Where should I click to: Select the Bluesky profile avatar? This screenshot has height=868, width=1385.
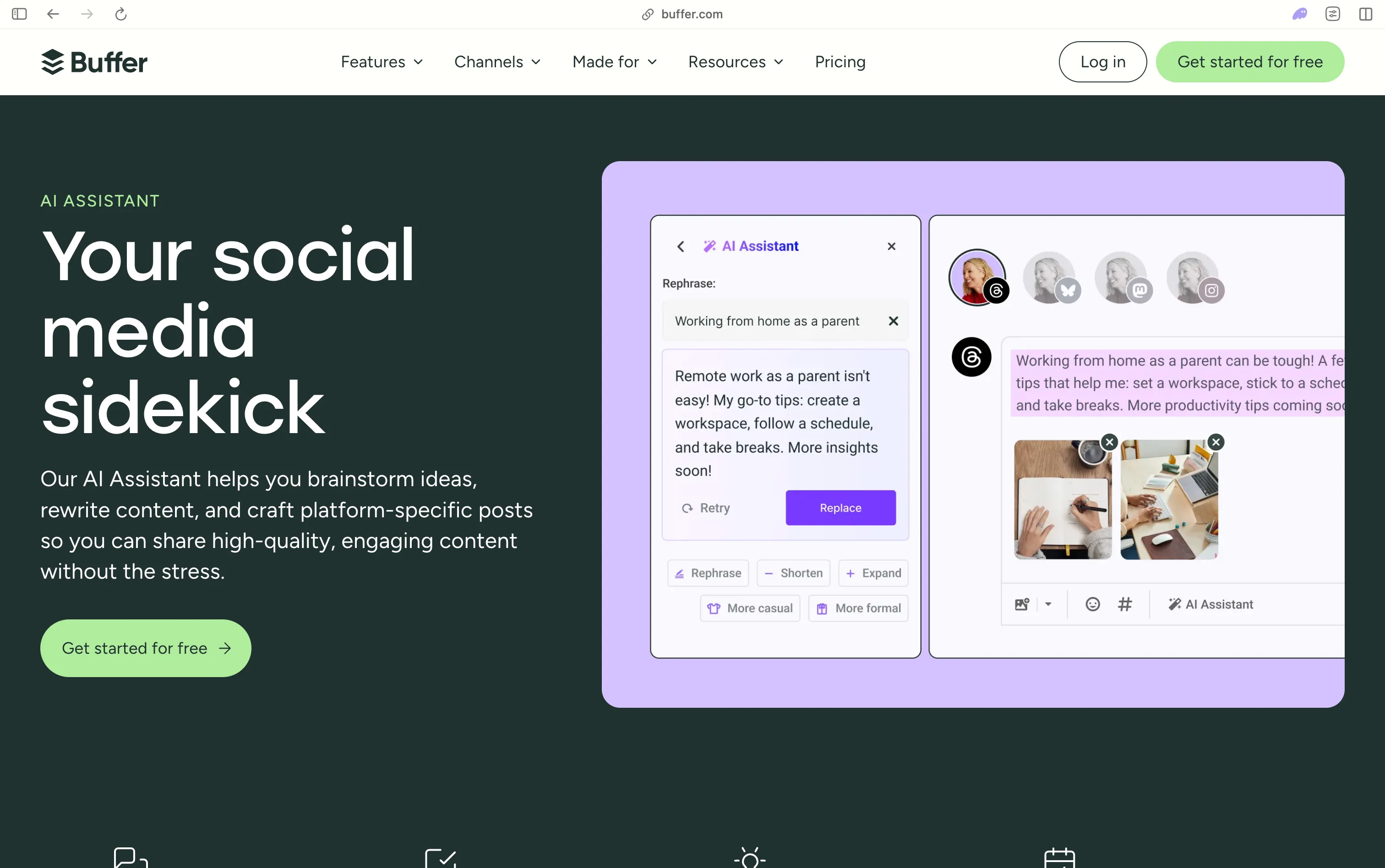(x=1051, y=278)
